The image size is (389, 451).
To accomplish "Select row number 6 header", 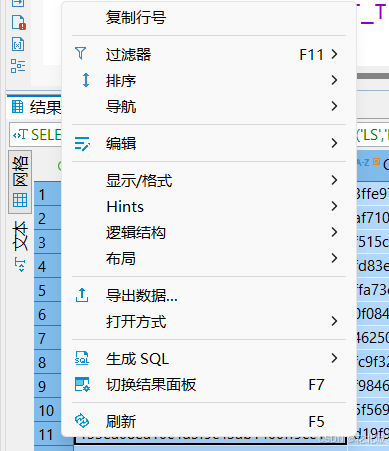I will [48, 314].
